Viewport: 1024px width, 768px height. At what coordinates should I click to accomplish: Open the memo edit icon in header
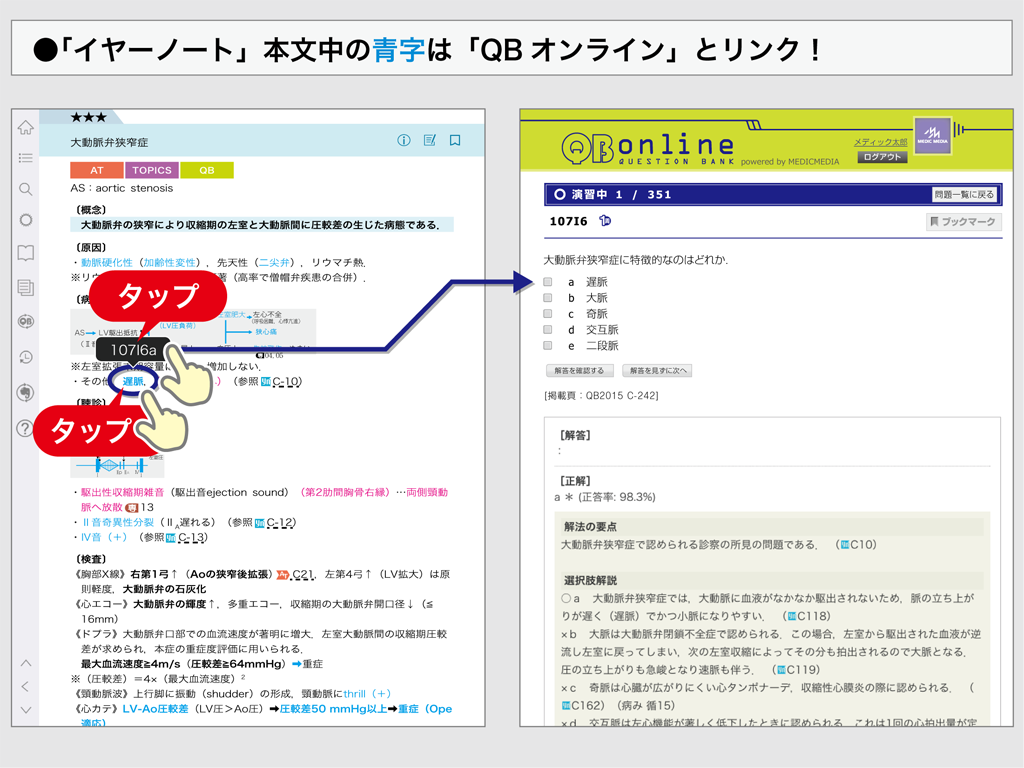[x=430, y=140]
